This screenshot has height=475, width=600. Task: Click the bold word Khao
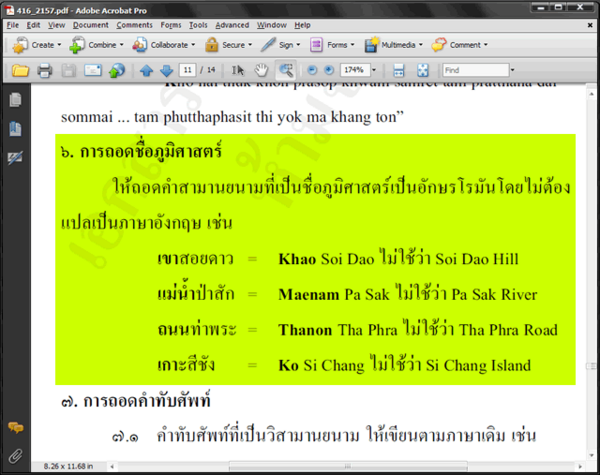(297, 259)
